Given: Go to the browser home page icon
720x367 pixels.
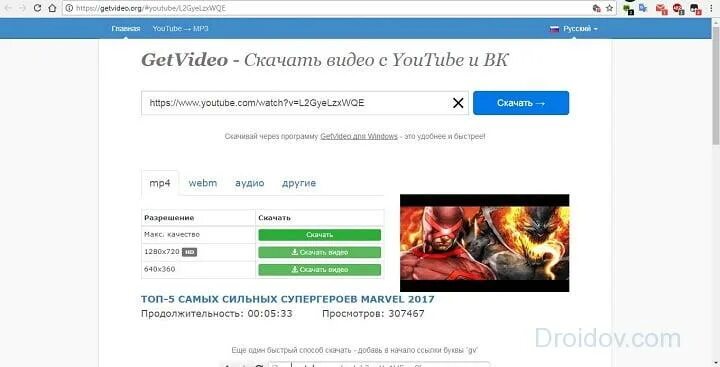Looking at the screenshot, I should 52,8.
